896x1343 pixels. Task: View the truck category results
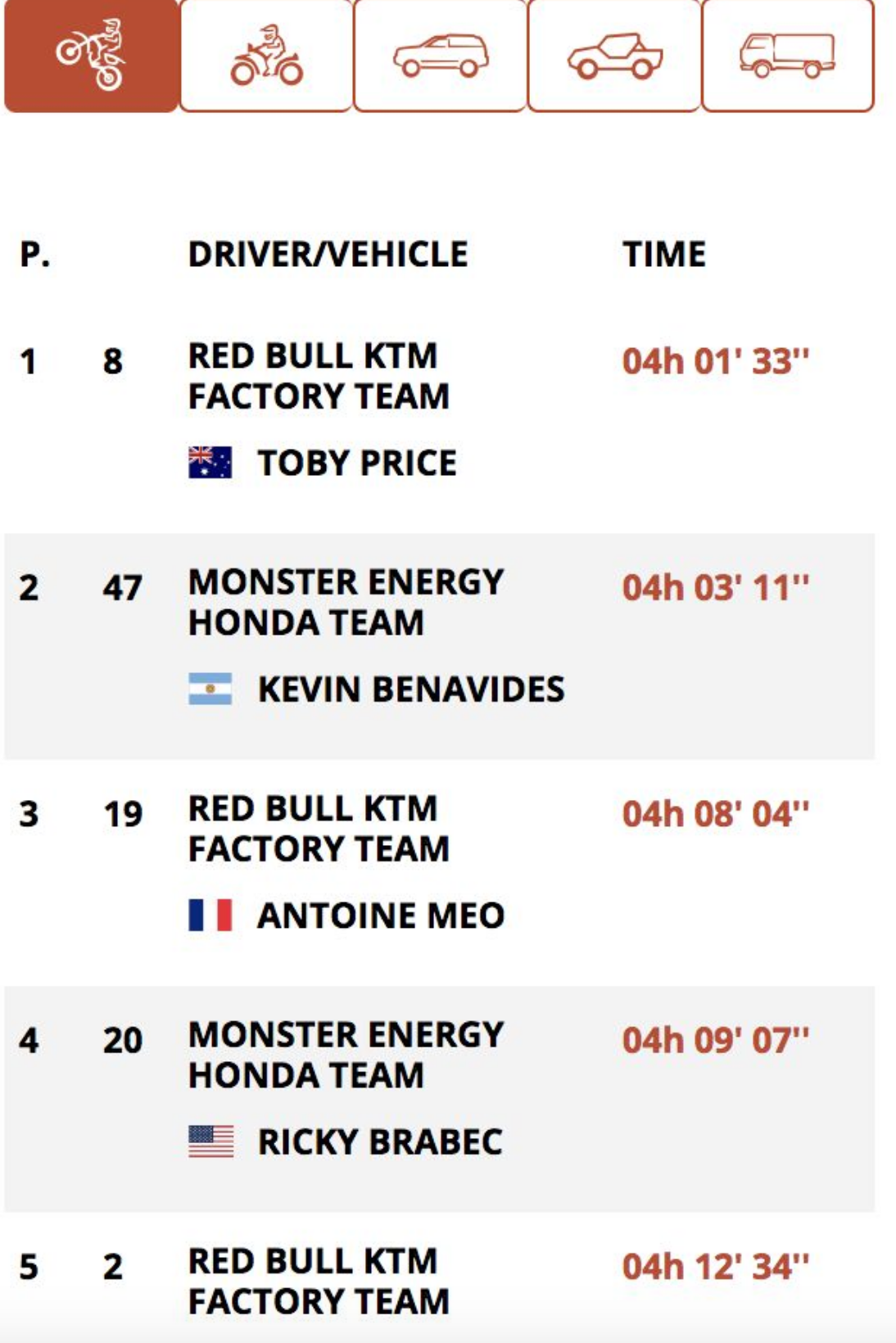click(788, 55)
